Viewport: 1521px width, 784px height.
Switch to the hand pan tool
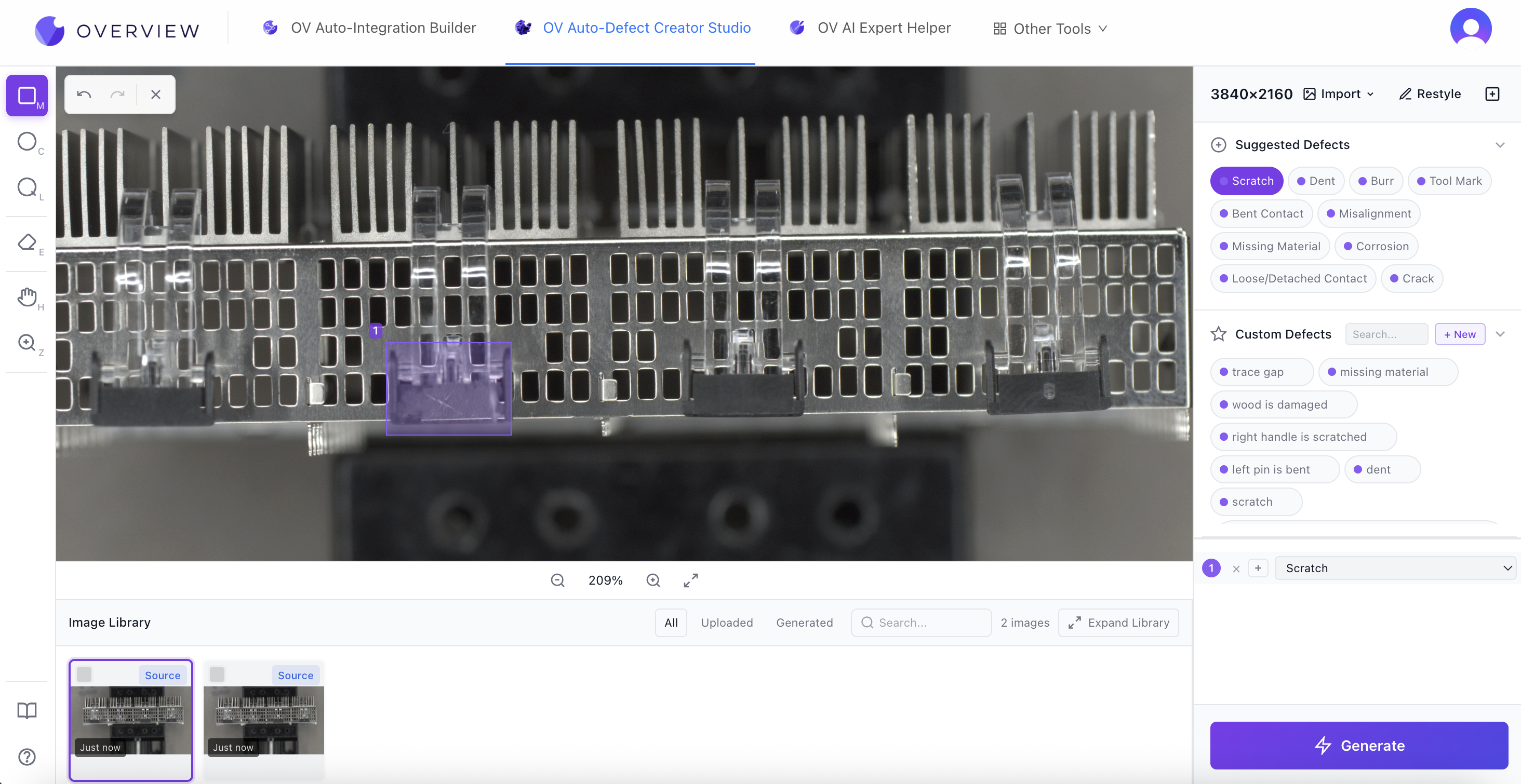(27, 297)
